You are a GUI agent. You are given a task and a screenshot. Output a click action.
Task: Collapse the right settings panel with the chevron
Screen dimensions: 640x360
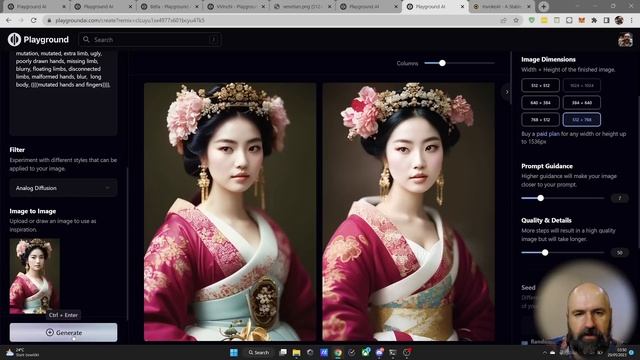click(x=507, y=92)
